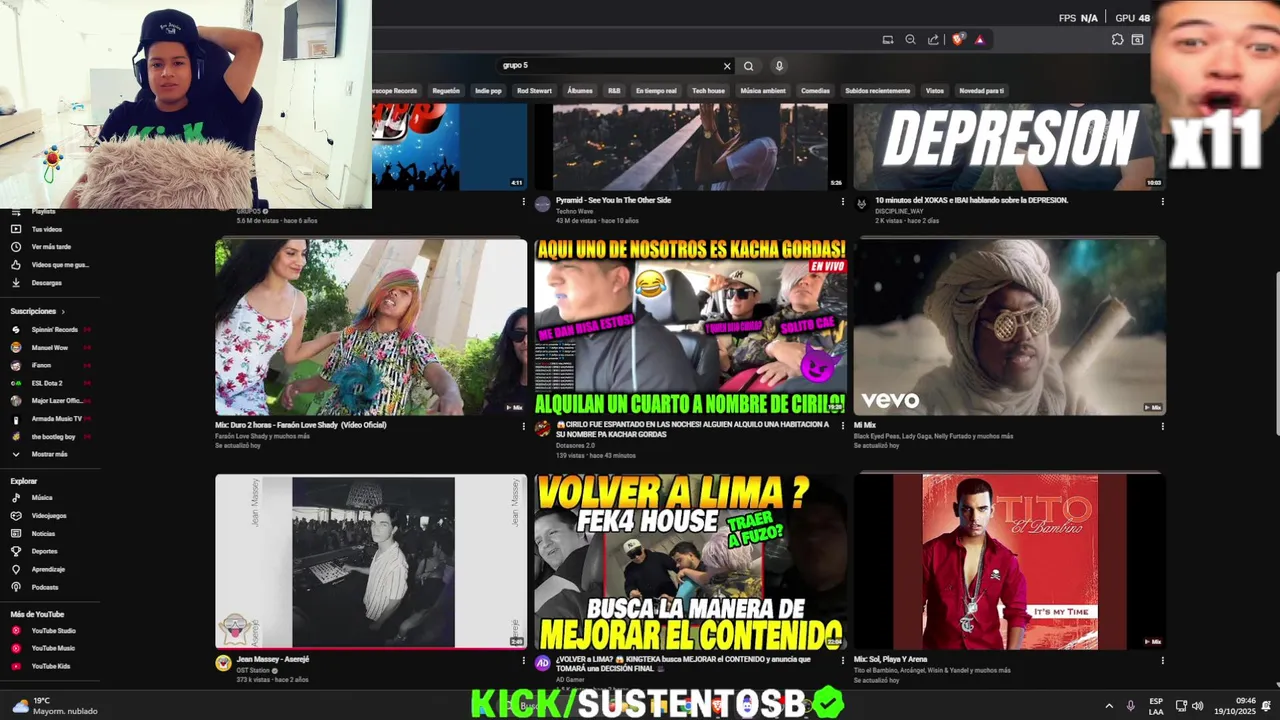The width and height of the screenshot is (1280, 720).
Task: Select the Música ambient chip
Action: click(763, 91)
